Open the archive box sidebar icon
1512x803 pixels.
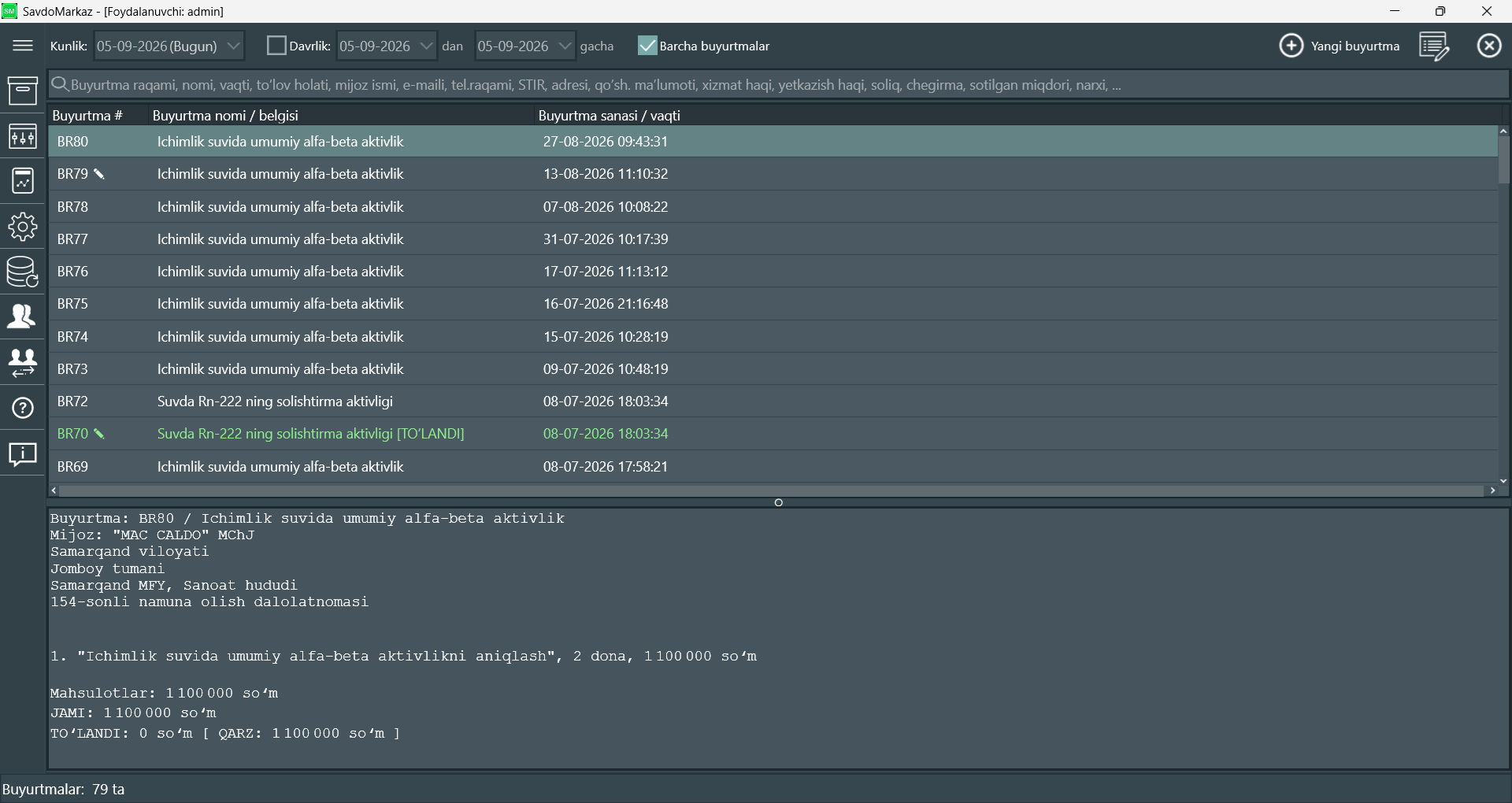click(x=23, y=91)
